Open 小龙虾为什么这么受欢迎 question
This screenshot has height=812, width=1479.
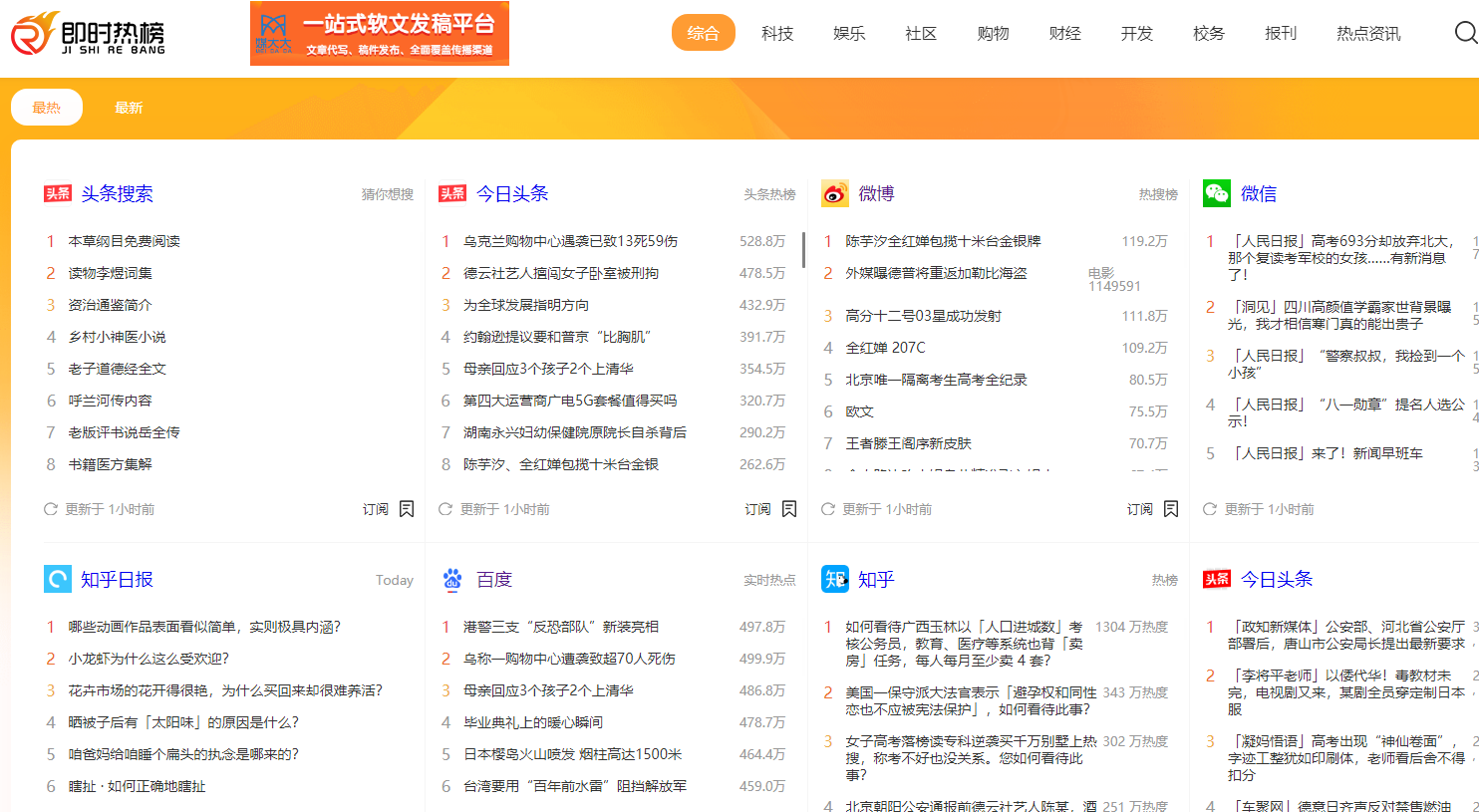click(x=148, y=659)
